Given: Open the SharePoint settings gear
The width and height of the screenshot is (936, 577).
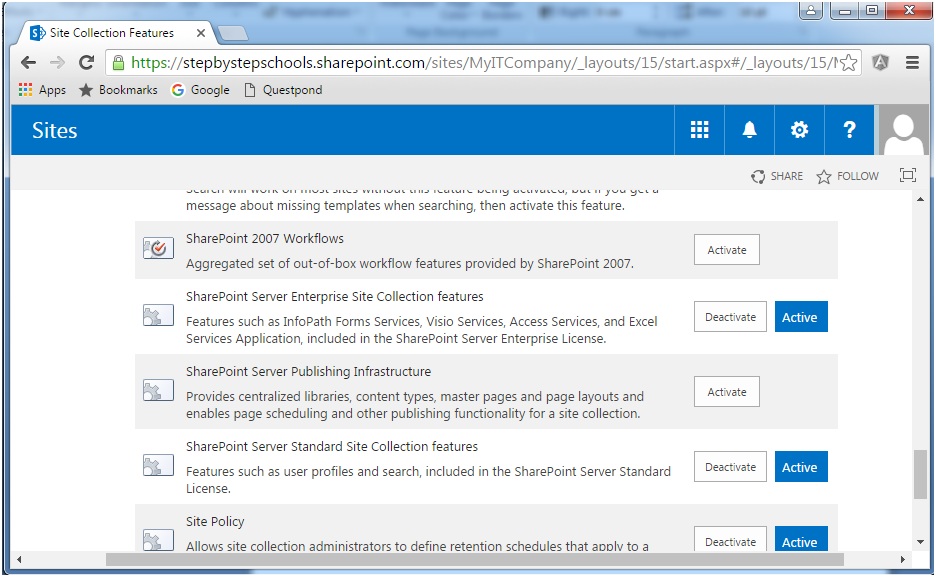Looking at the screenshot, I should click(x=799, y=130).
